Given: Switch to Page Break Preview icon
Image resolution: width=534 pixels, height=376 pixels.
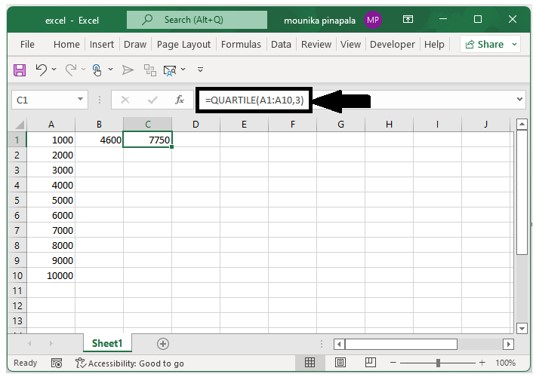Looking at the screenshot, I should pos(370,363).
